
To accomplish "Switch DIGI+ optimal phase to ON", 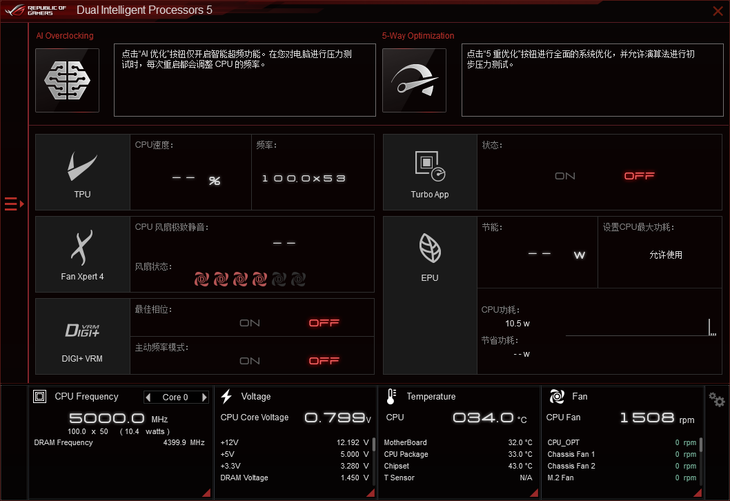I will pos(249,323).
